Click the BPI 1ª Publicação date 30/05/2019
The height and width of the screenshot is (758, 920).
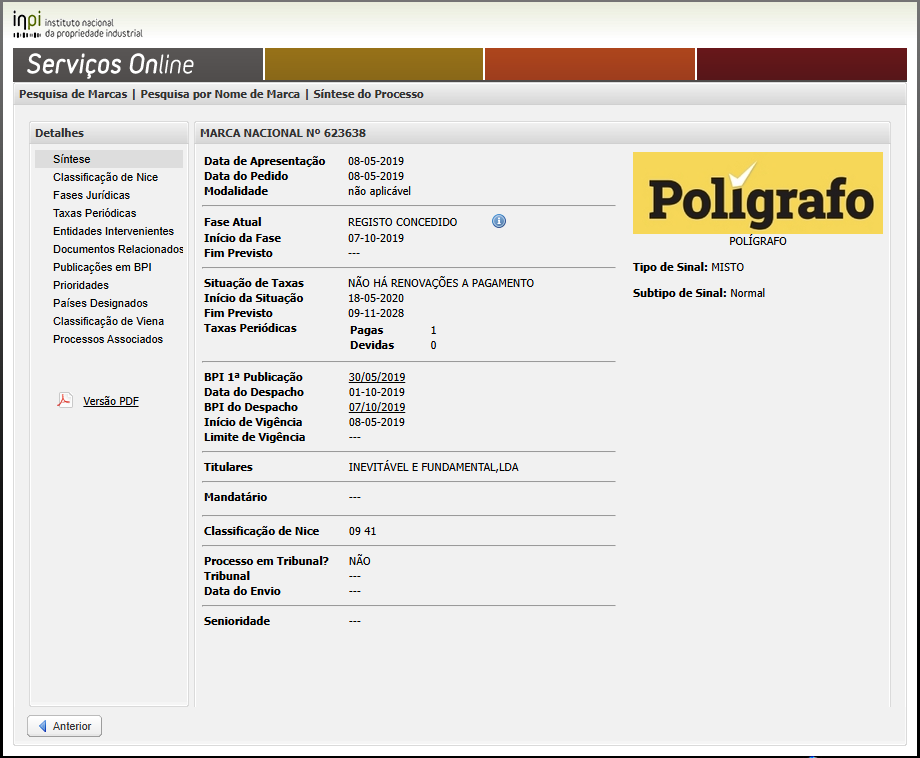(376, 377)
